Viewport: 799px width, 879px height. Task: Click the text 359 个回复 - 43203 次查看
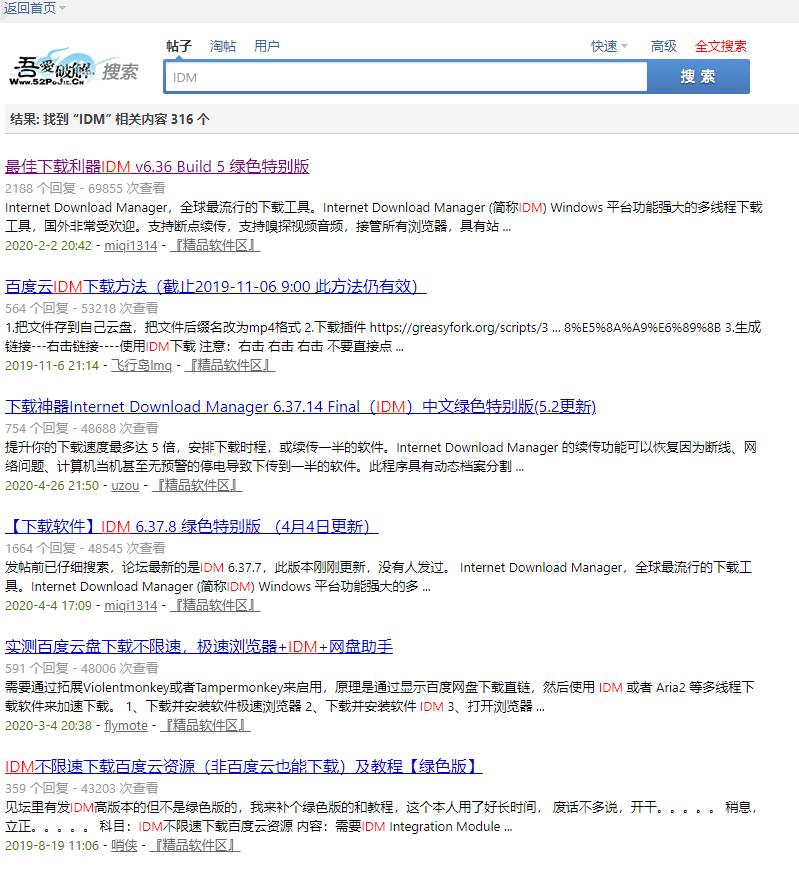[x=82, y=788]
